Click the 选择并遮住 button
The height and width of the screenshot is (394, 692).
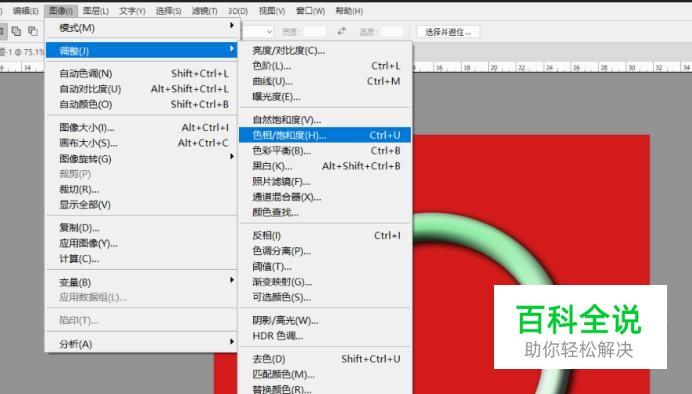click(x=448, y=32)
